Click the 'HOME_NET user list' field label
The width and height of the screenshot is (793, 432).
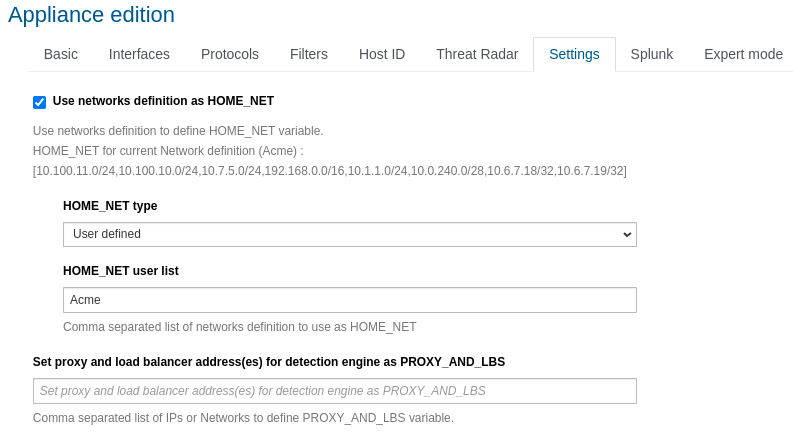point(121,271)
